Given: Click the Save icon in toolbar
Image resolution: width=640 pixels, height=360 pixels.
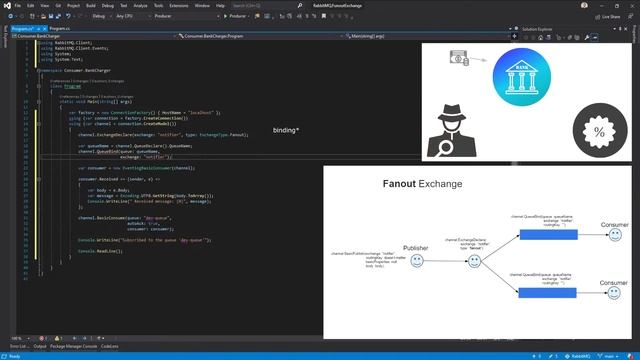Looking at the screenshot, I should (x=51, y=16).
